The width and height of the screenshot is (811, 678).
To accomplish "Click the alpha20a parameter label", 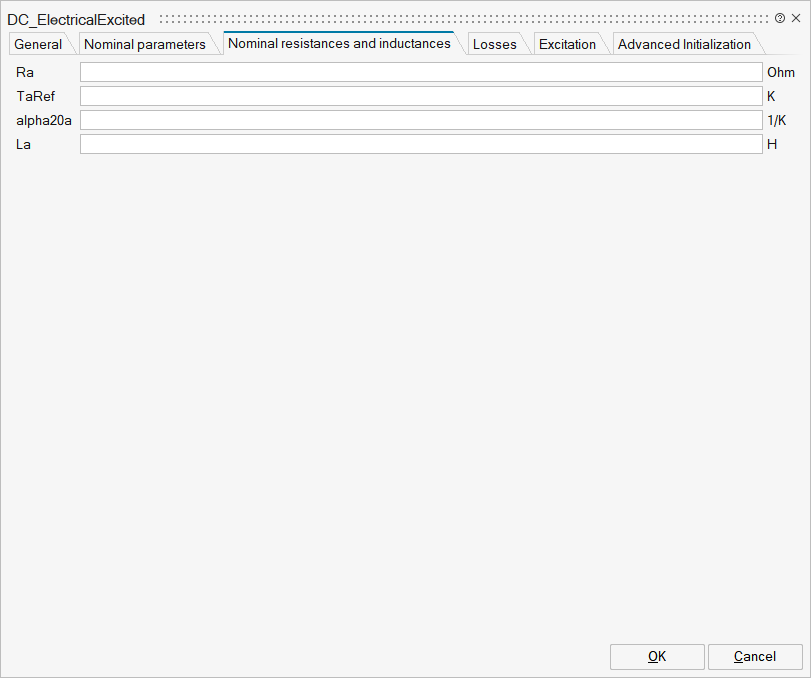I will click(x=44, y=120).
